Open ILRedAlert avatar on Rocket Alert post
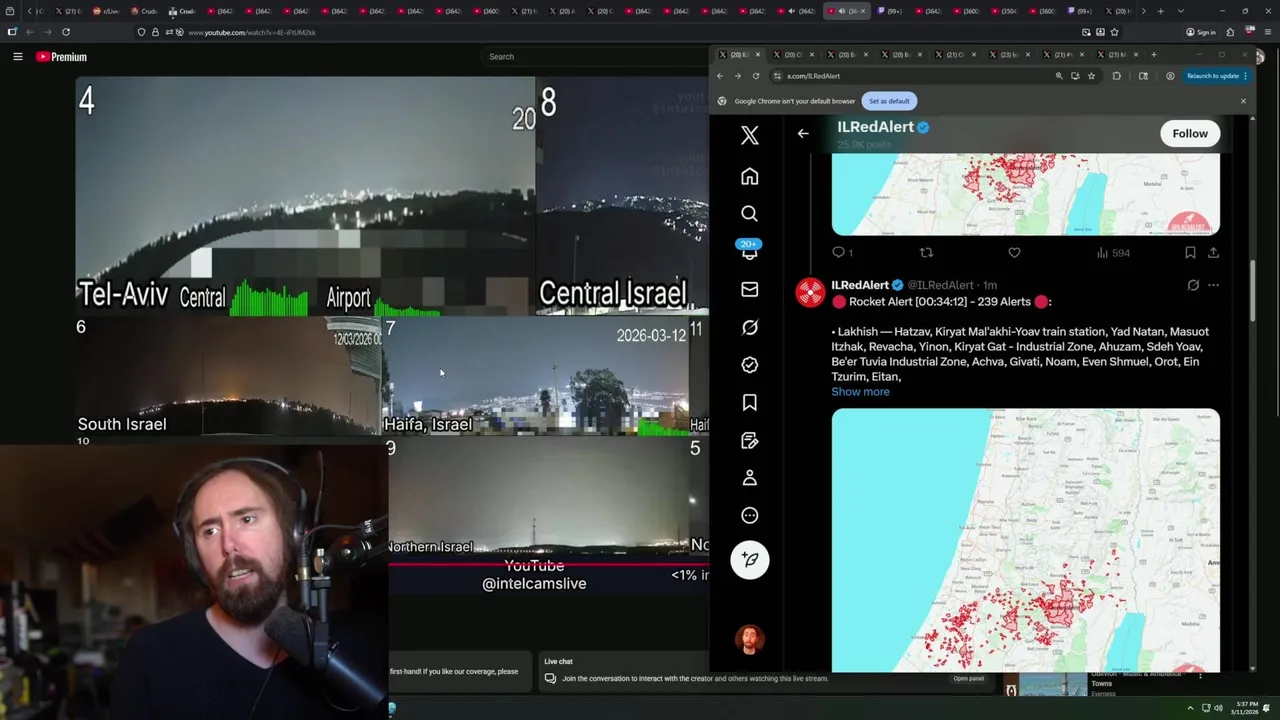This screenshot has width=1280, height=720. (810, 293)
